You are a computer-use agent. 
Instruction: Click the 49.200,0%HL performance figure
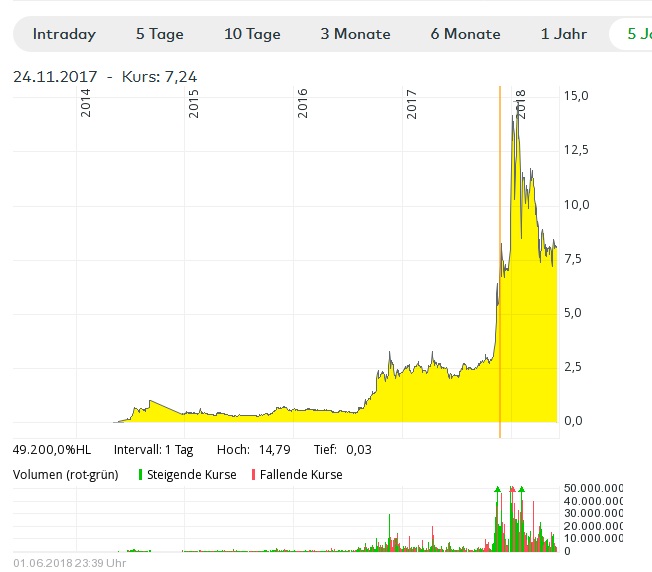pos(52,450)
